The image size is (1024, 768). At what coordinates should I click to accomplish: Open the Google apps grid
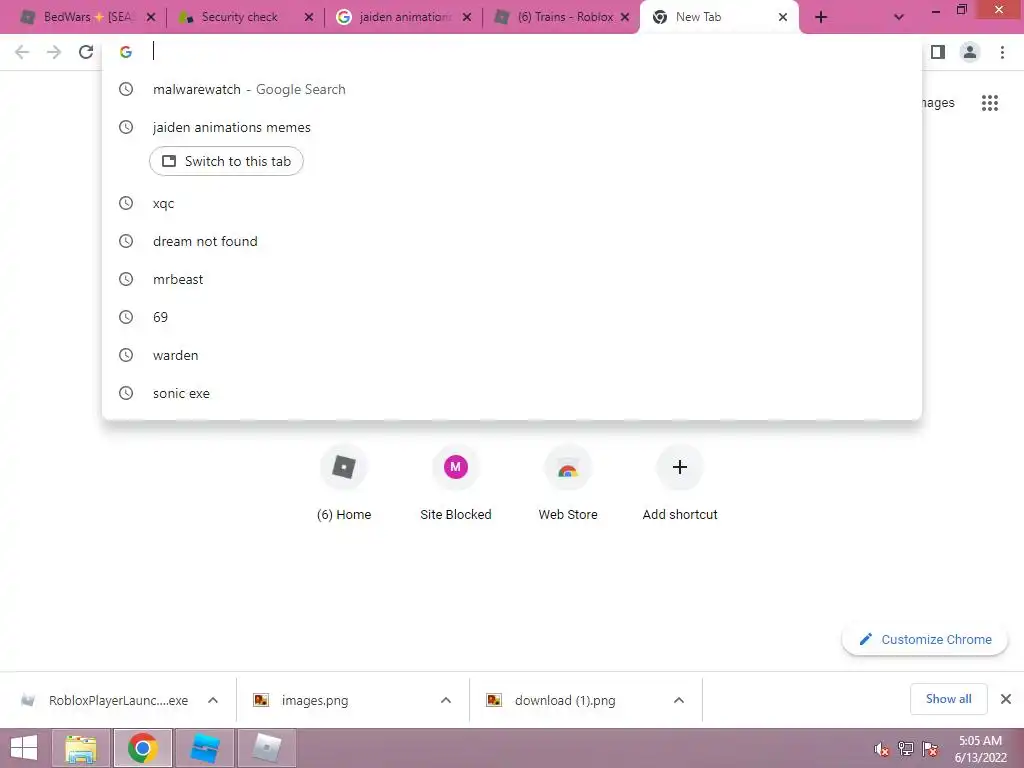(x=989, y=103)
